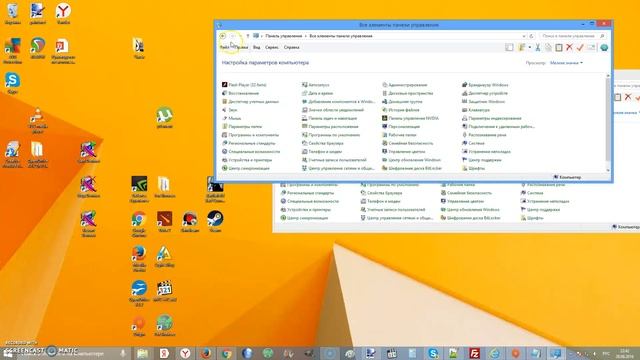Click the red X icon in back window toolbar

(x=628, y=97)
